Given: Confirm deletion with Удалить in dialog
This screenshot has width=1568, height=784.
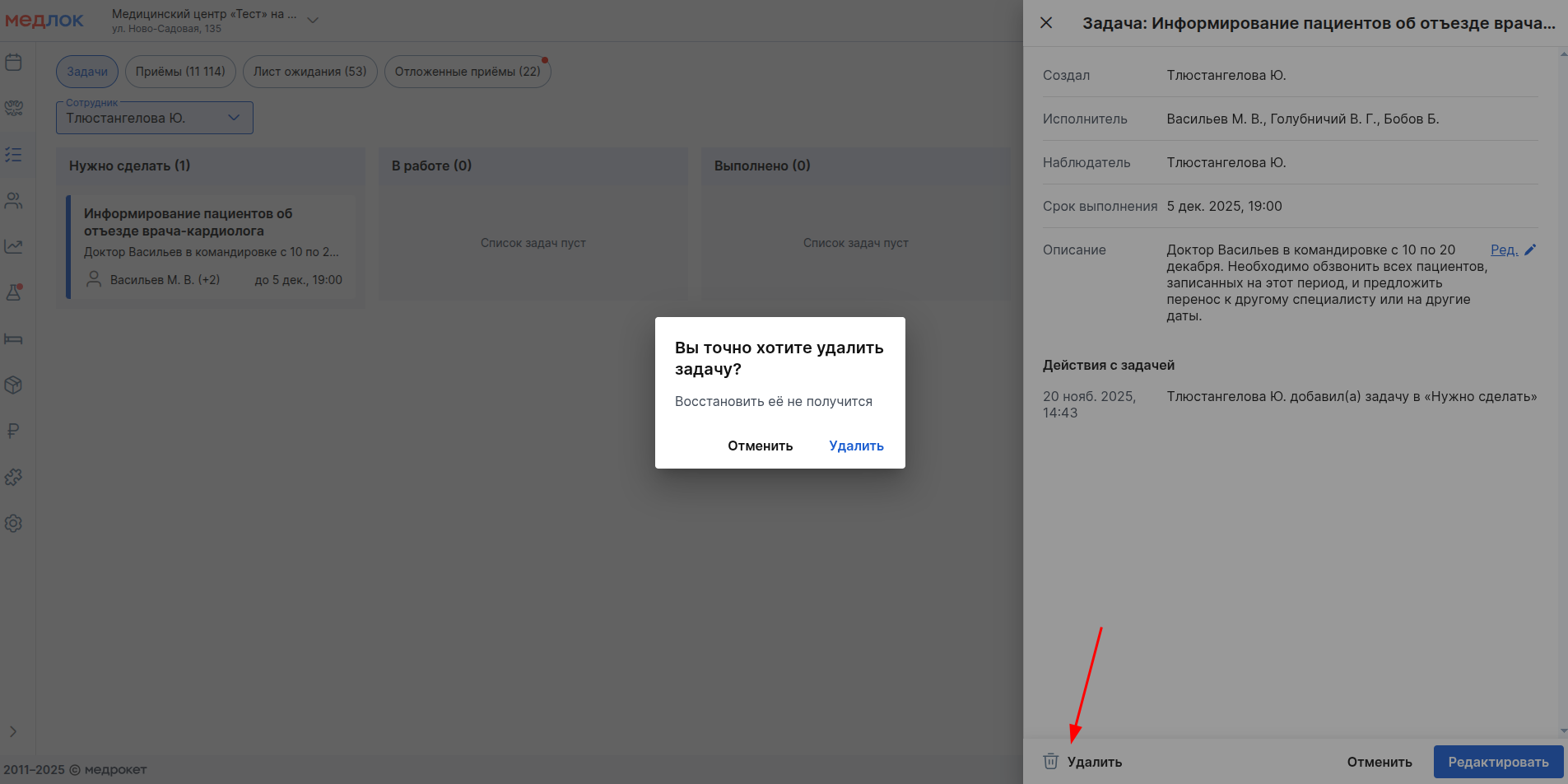Looking at the screenshot, I should pyautogui.click(x=856, y=446).
